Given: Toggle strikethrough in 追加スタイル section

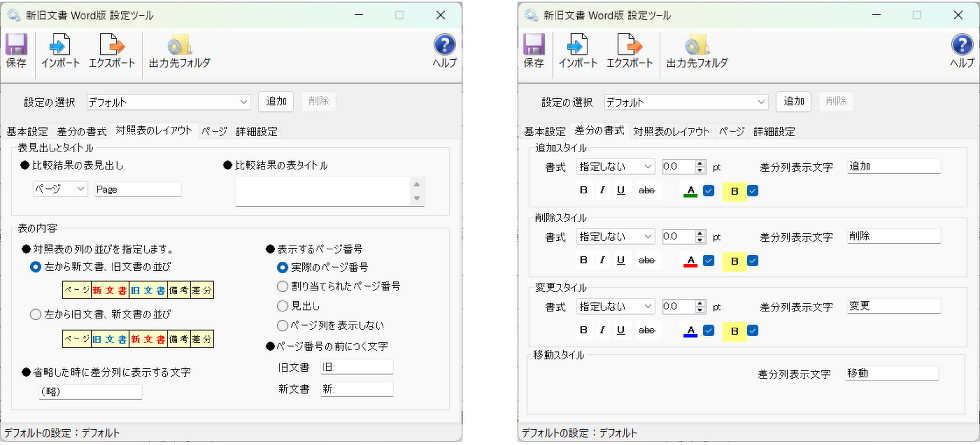Looking at the screenshot, I should coord(647,191).
